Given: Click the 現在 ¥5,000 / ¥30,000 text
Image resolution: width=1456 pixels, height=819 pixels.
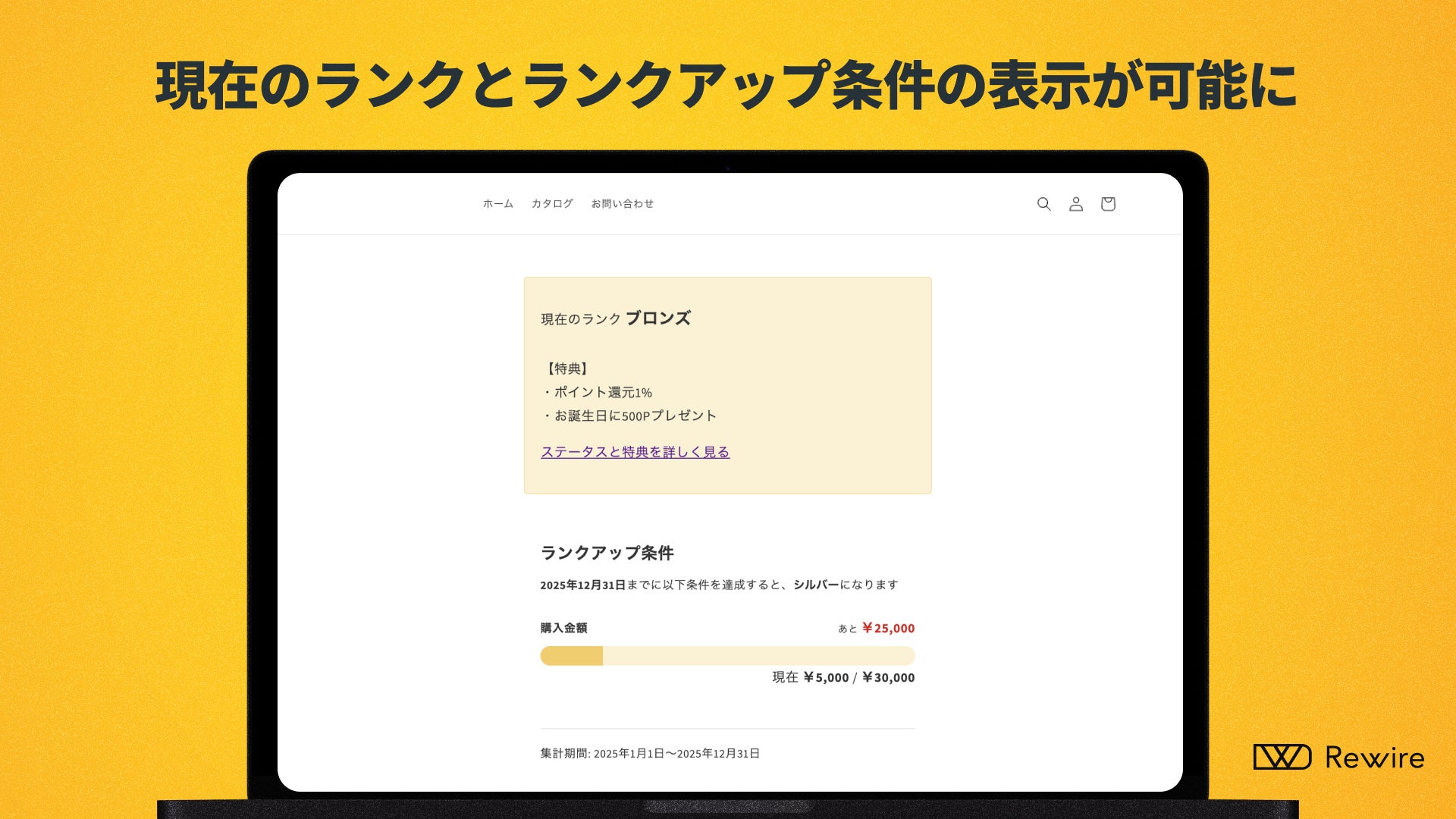Looking at the screenshot, I should pyautogui.click(x=843, y=678).
